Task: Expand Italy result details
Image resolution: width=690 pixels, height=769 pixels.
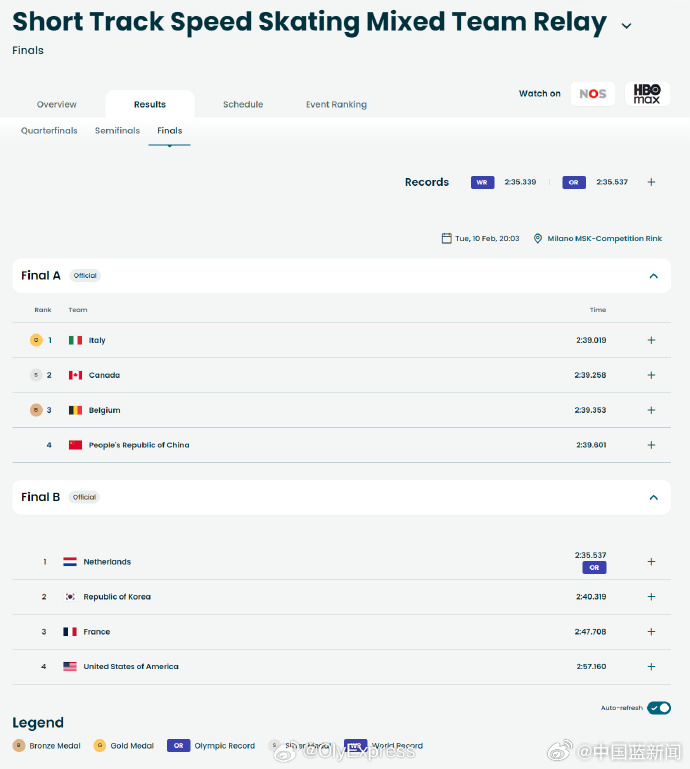Action: pyautogui.click(x=651, y=340)
